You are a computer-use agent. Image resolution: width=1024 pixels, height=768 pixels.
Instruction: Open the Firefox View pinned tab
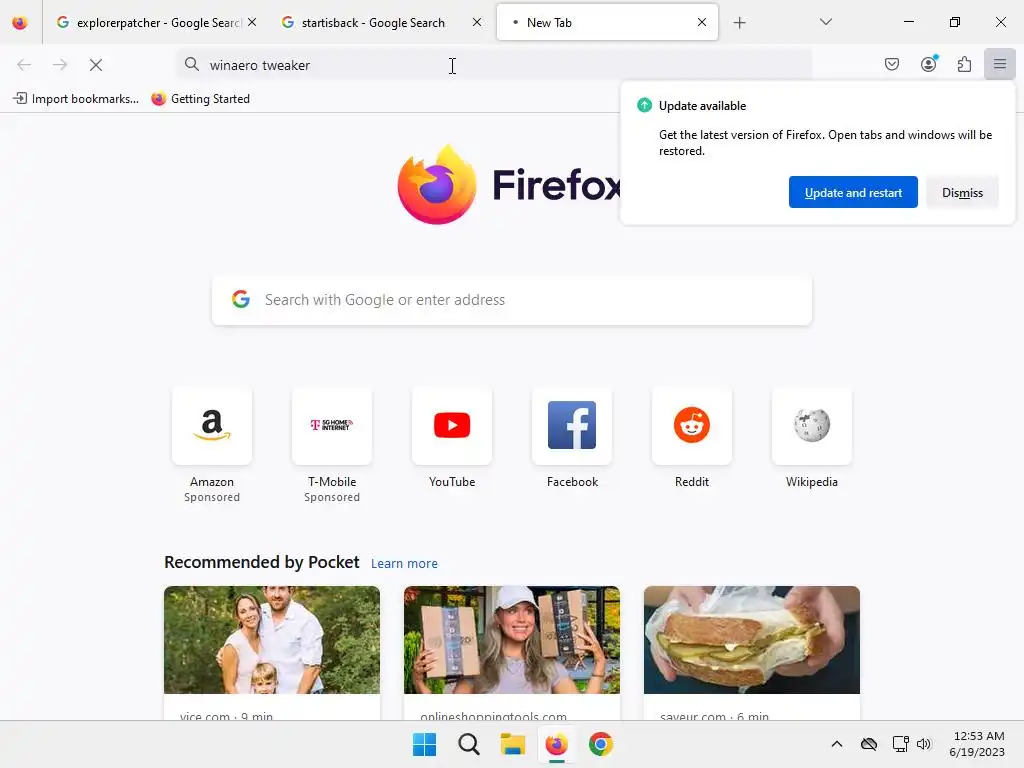coord(20,23)
